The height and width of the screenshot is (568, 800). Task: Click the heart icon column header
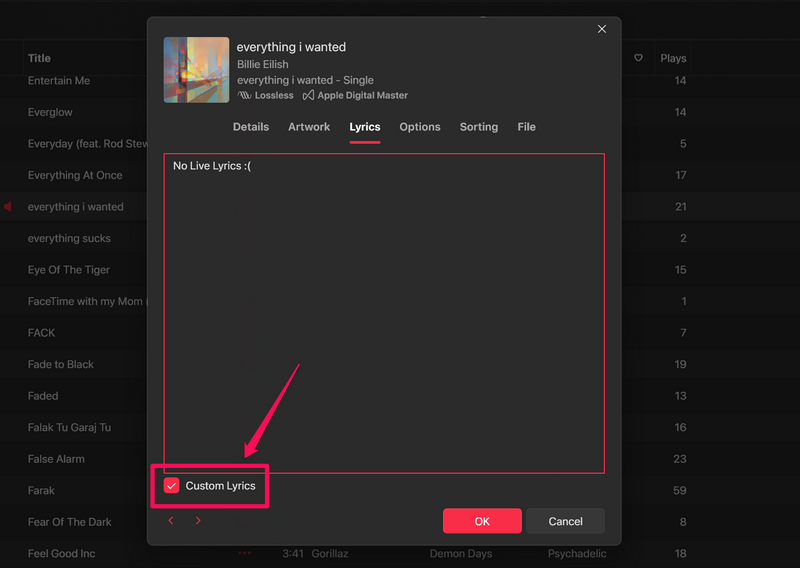[x=638, y=58]
